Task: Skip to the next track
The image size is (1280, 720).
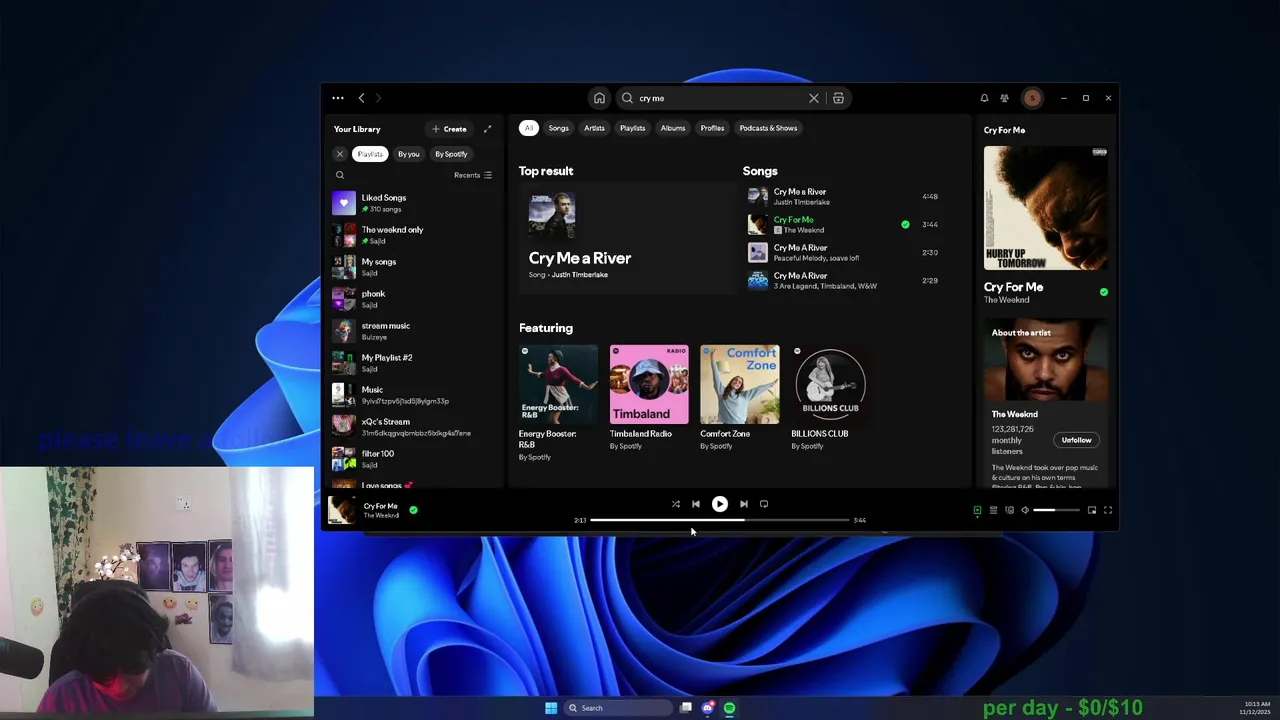Action: [x=744, y=504]
